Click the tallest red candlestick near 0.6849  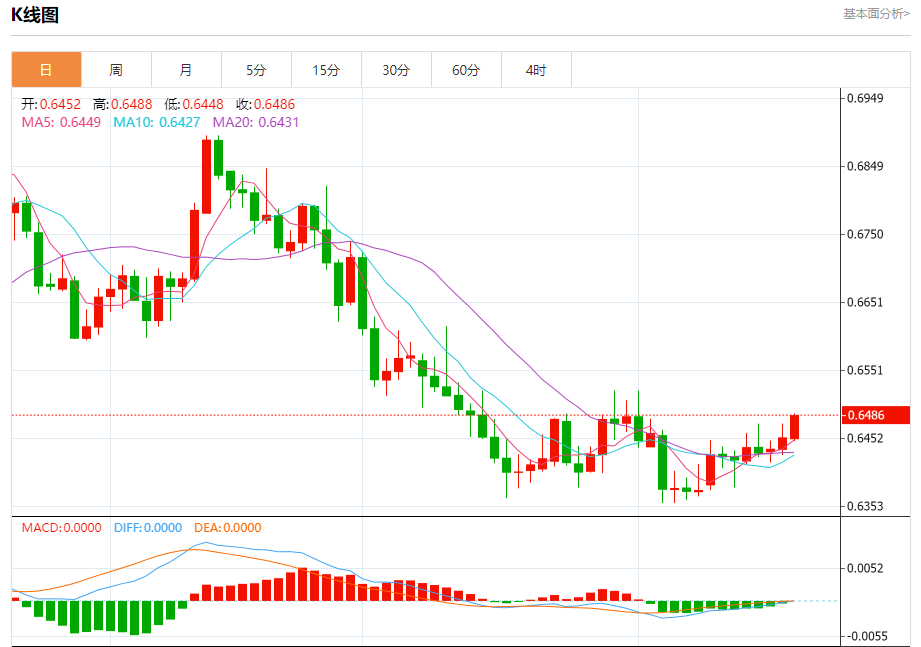pos(206,176)
